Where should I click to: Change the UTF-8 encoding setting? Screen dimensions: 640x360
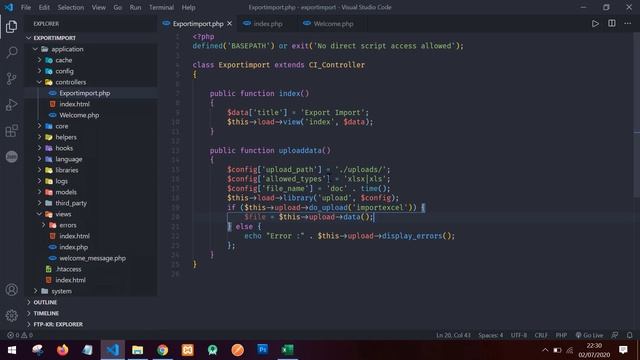coord(519,335)
